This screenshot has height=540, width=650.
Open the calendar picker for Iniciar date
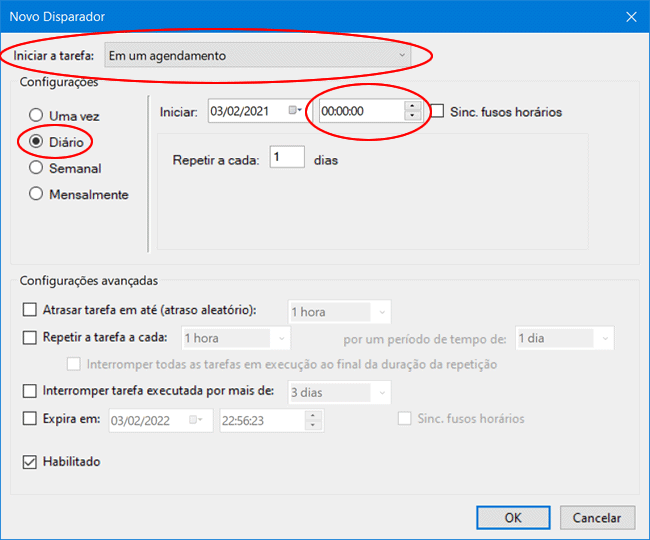click(295, 110)
